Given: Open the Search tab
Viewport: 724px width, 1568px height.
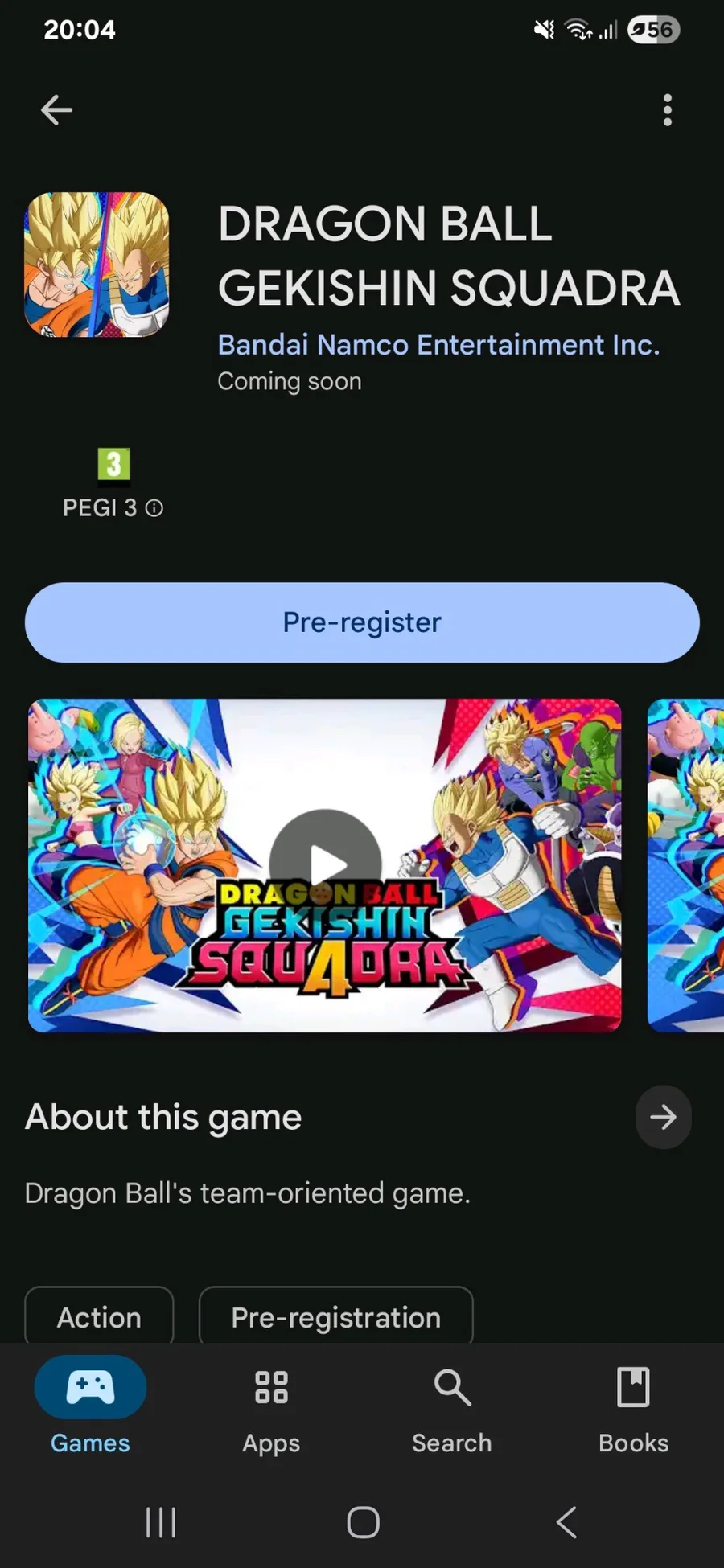Looking at the screenshot, I should pos(452,1406).
